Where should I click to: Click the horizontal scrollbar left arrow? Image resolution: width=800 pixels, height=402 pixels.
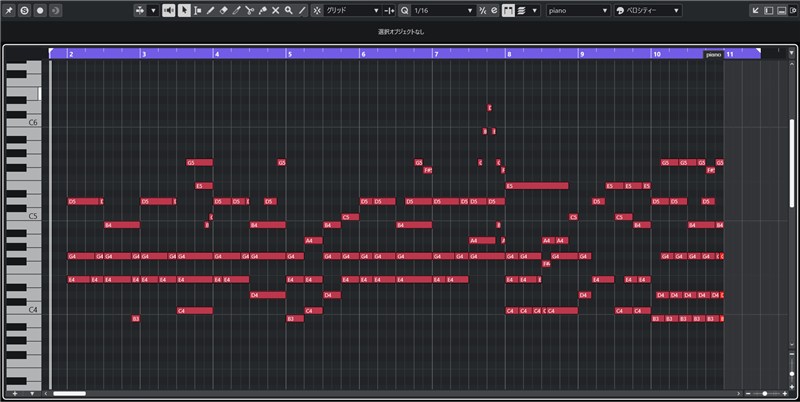pyautogui.click(x=46, y=393)
